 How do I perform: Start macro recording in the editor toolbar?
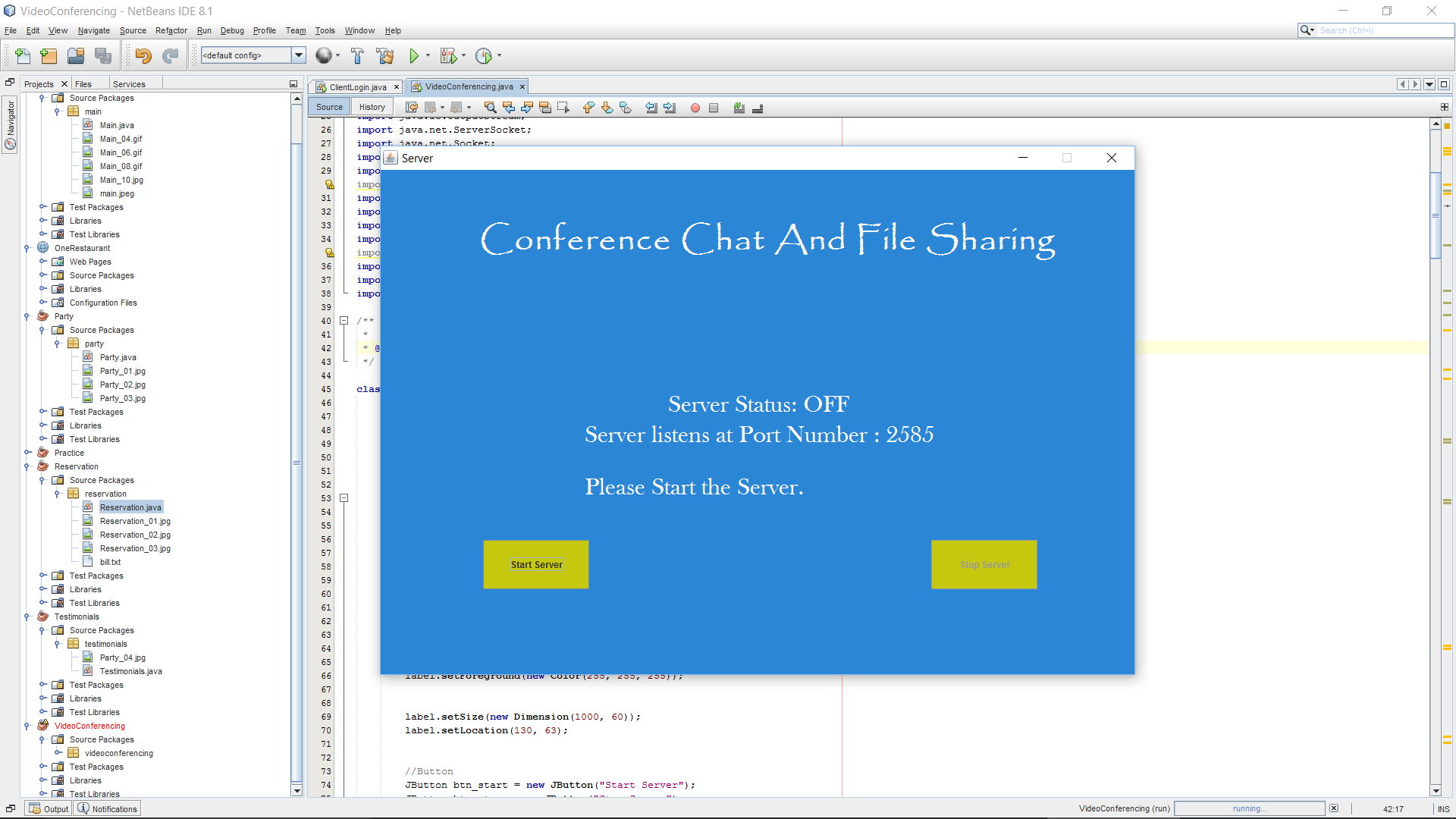pos(695,108)
